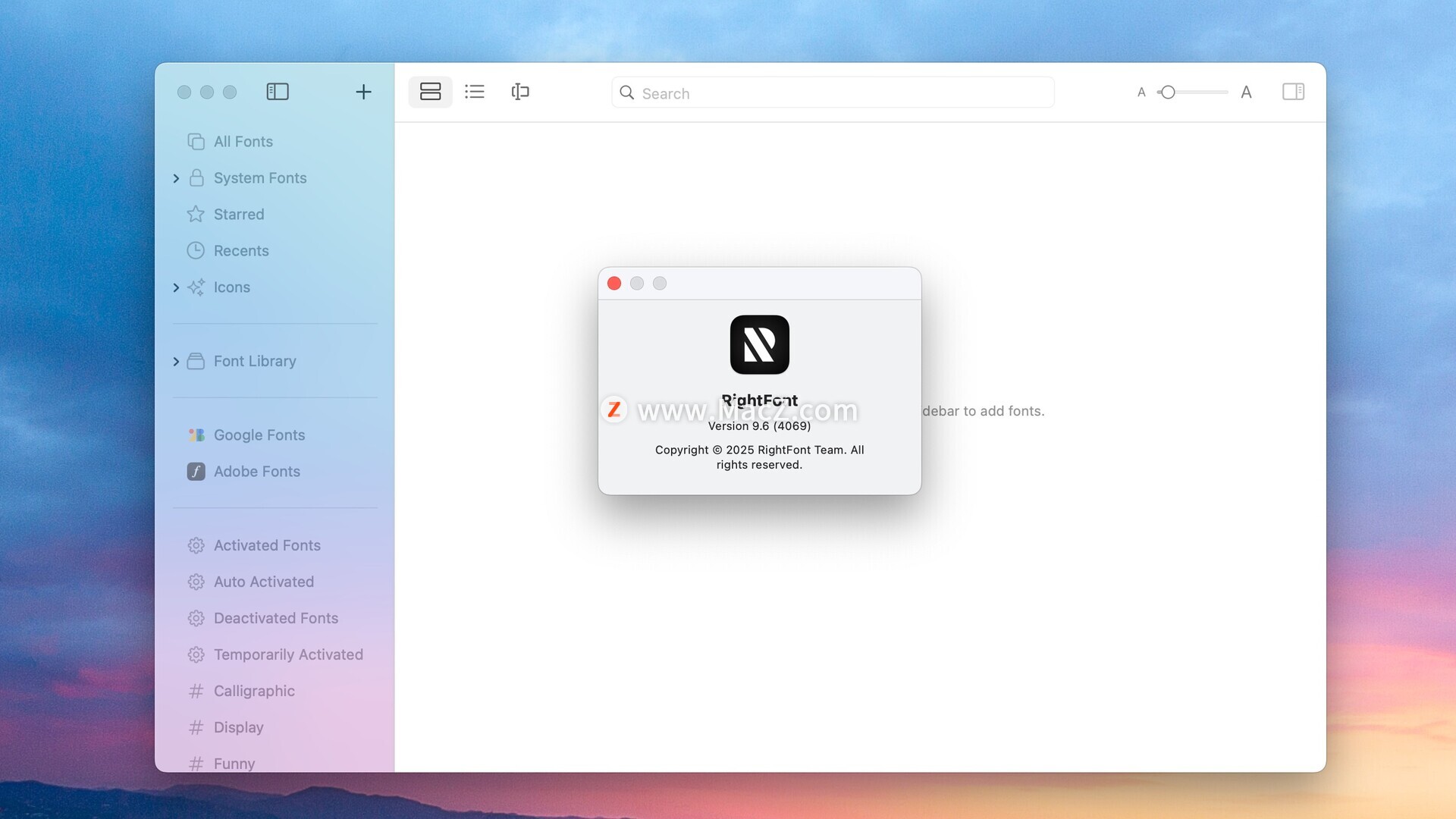Click the Display hashtag icon
This screenshot has width=1456, height=819.
click(196, 727)
